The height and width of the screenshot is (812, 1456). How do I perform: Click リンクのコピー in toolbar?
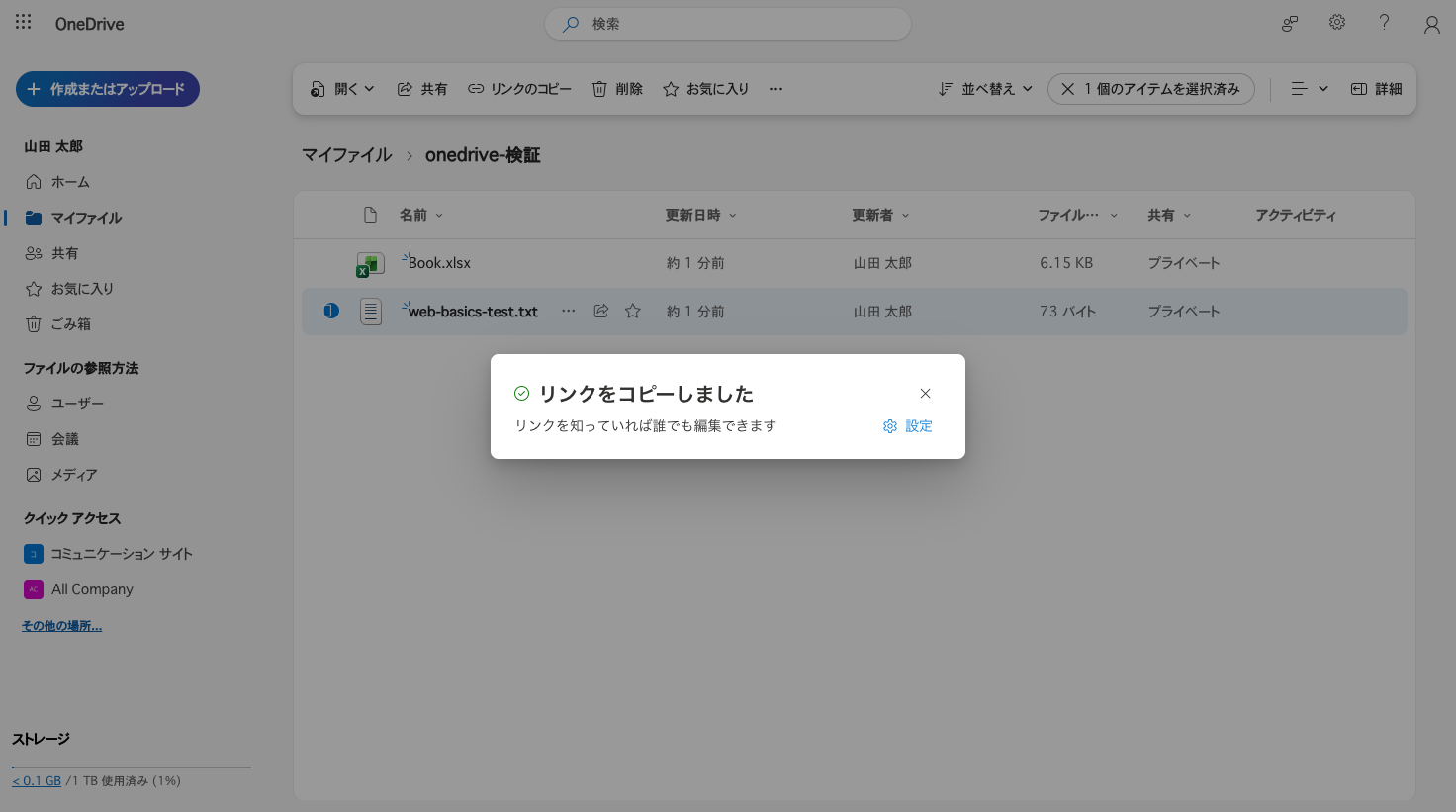(520, 89)
